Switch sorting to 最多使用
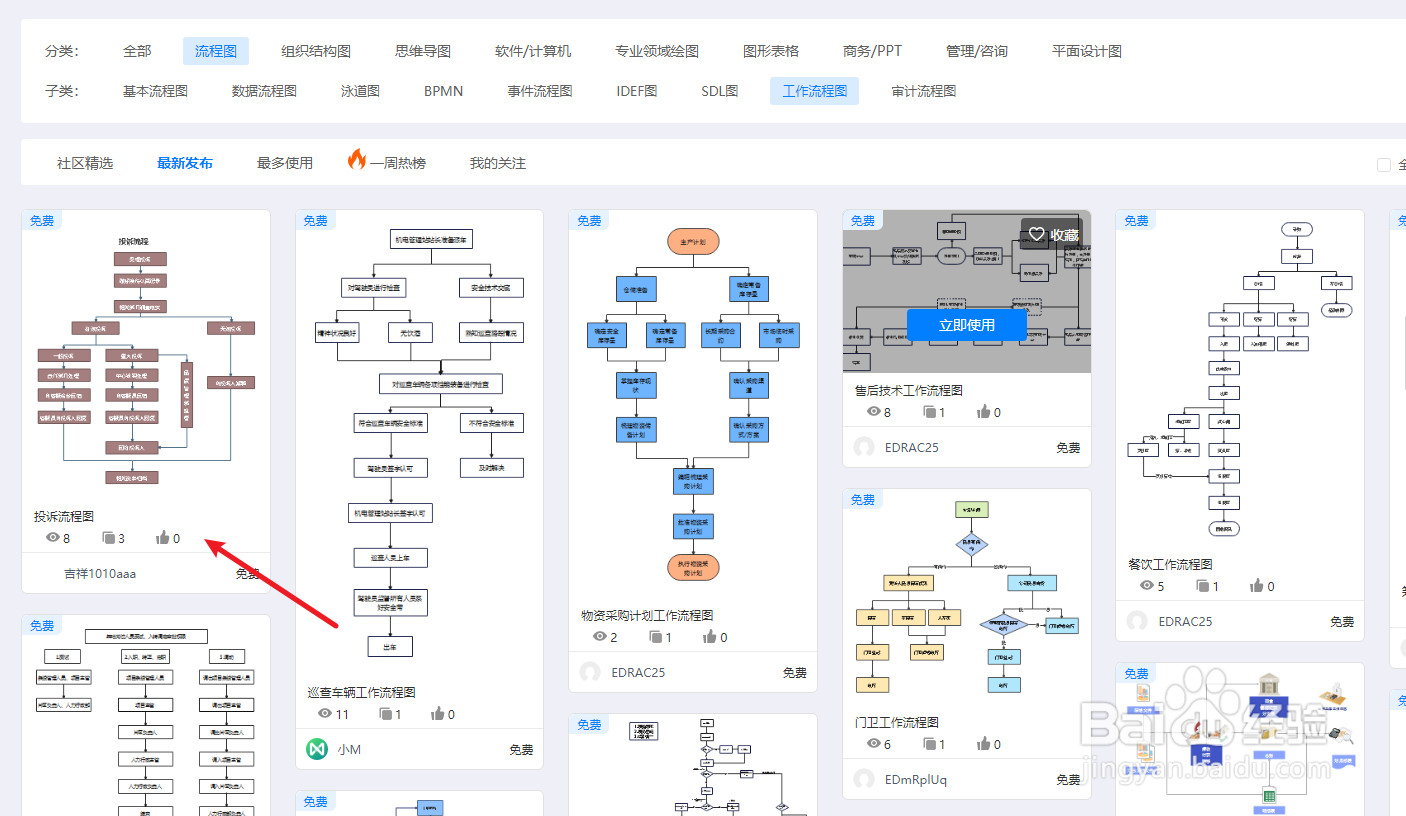The image size is (1406, 816). click(x=283, y=163)
